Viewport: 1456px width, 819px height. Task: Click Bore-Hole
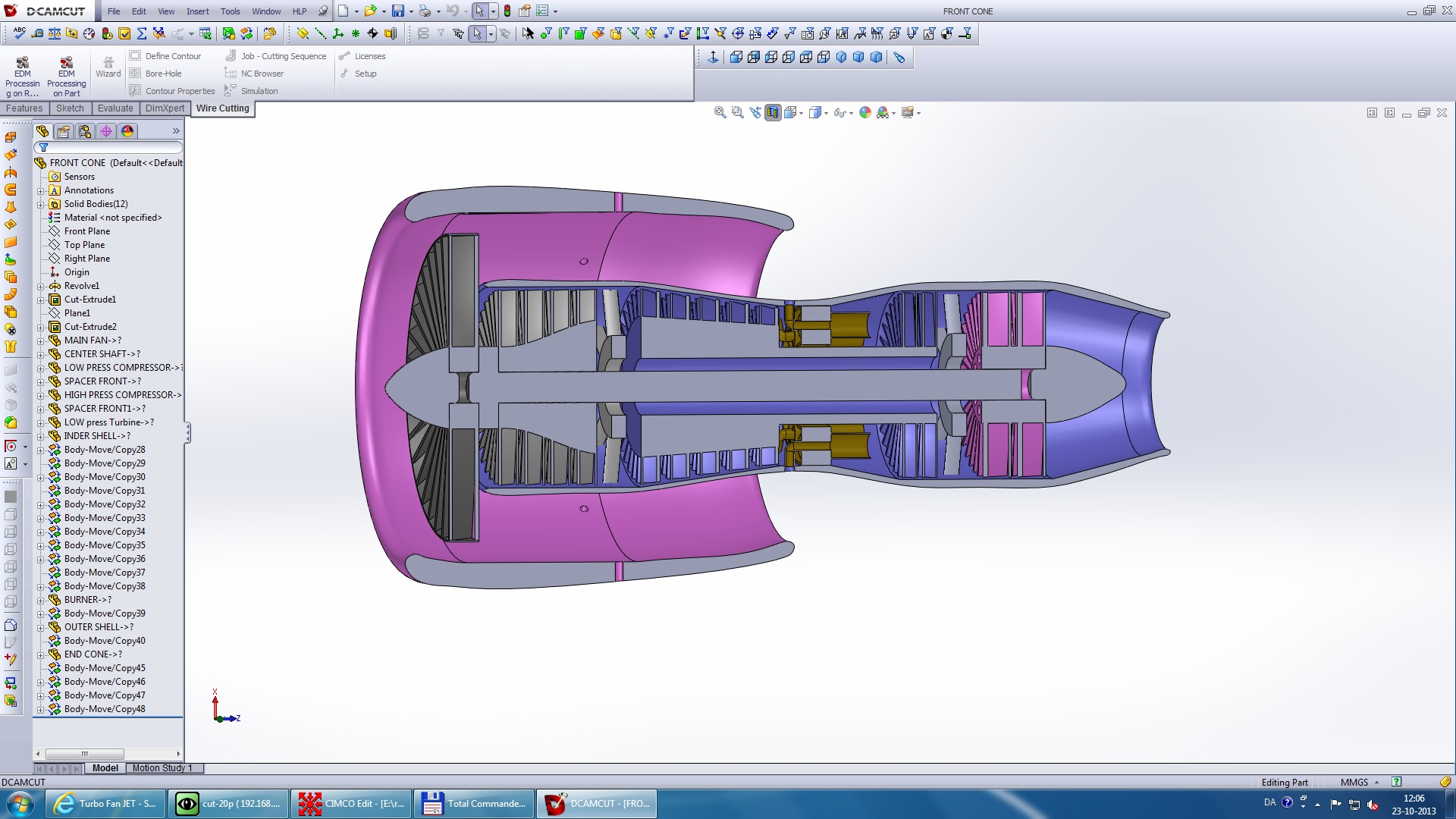155,74
